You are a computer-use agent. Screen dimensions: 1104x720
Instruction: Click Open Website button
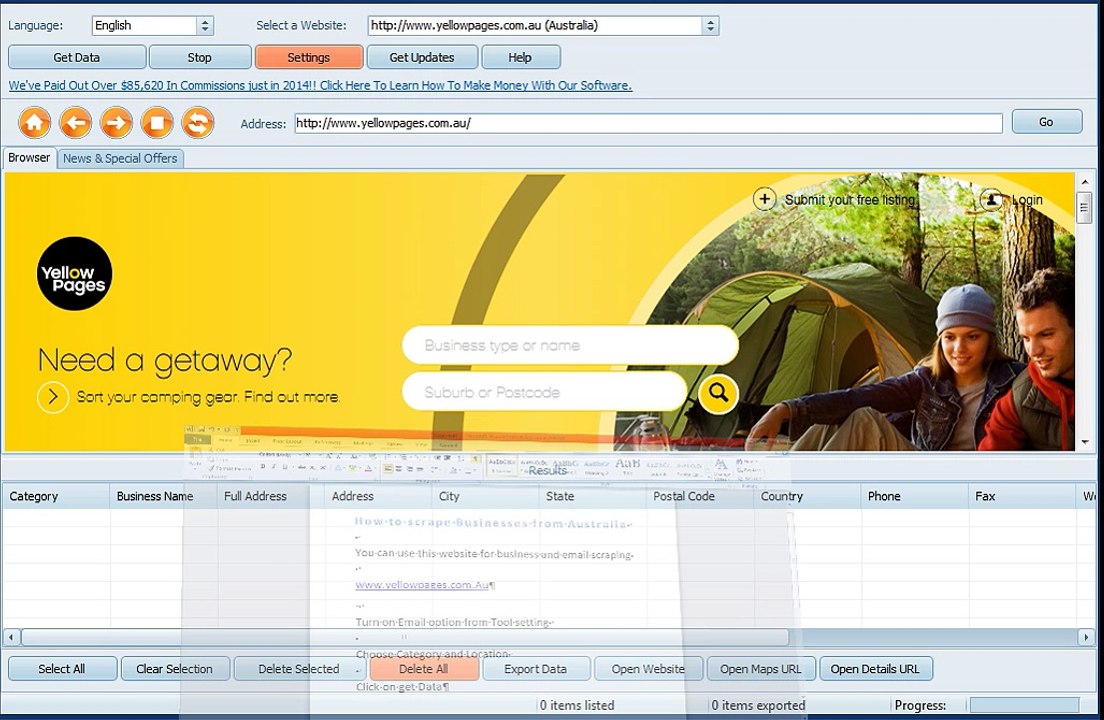tap(648, 669)
